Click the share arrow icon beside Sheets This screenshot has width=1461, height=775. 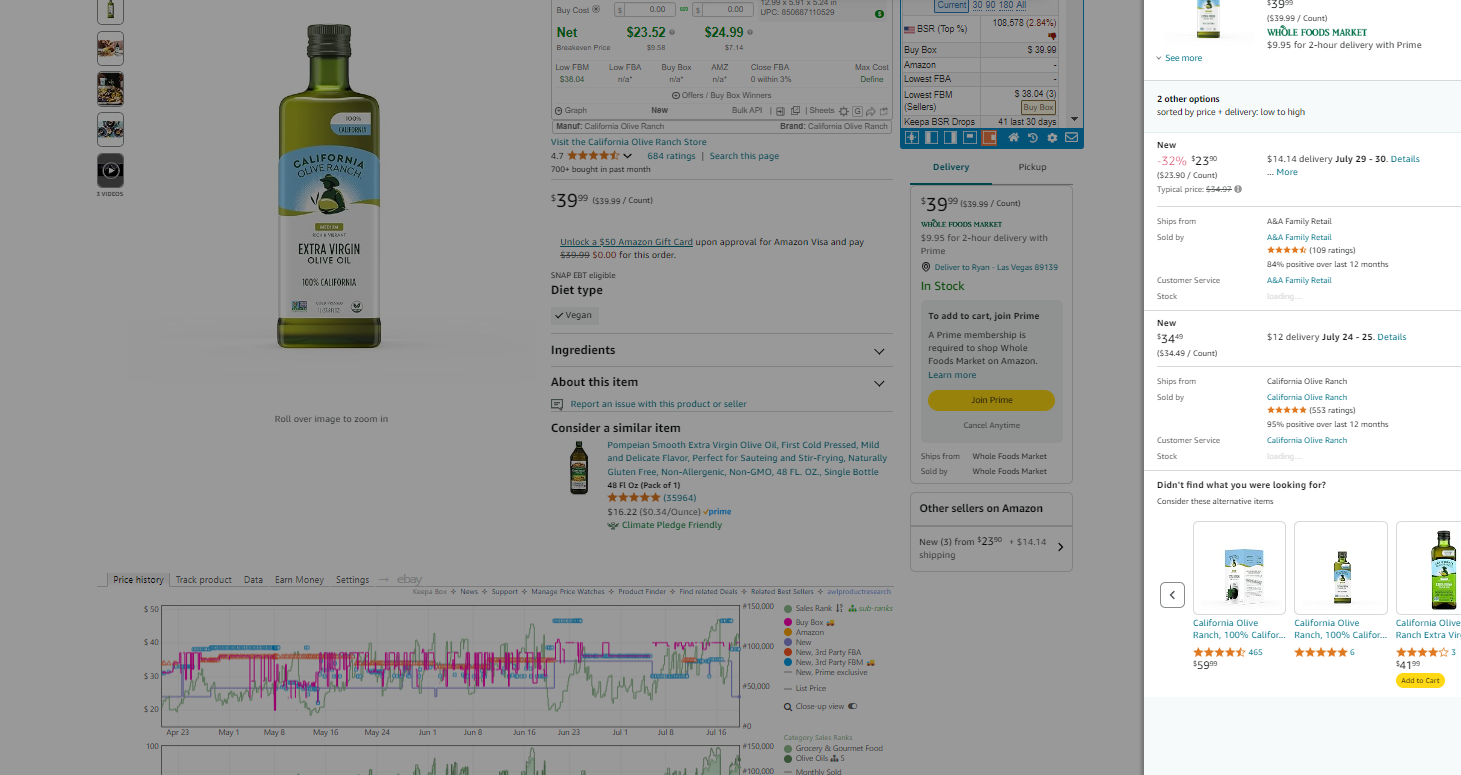(870, 111)
